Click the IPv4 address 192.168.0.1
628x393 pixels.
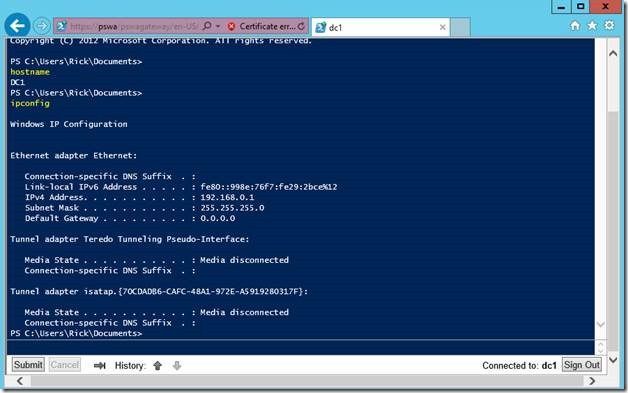(x=227, y=198)
